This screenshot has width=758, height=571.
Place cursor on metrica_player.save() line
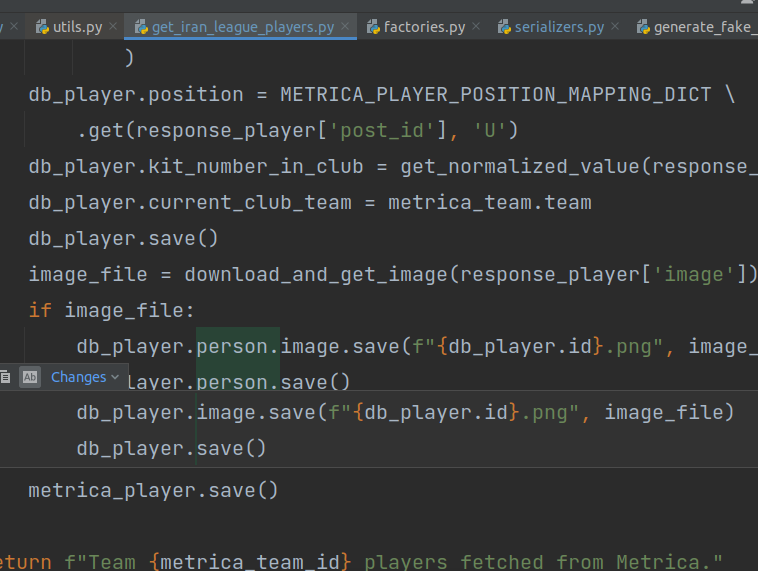tap(153, 490)
